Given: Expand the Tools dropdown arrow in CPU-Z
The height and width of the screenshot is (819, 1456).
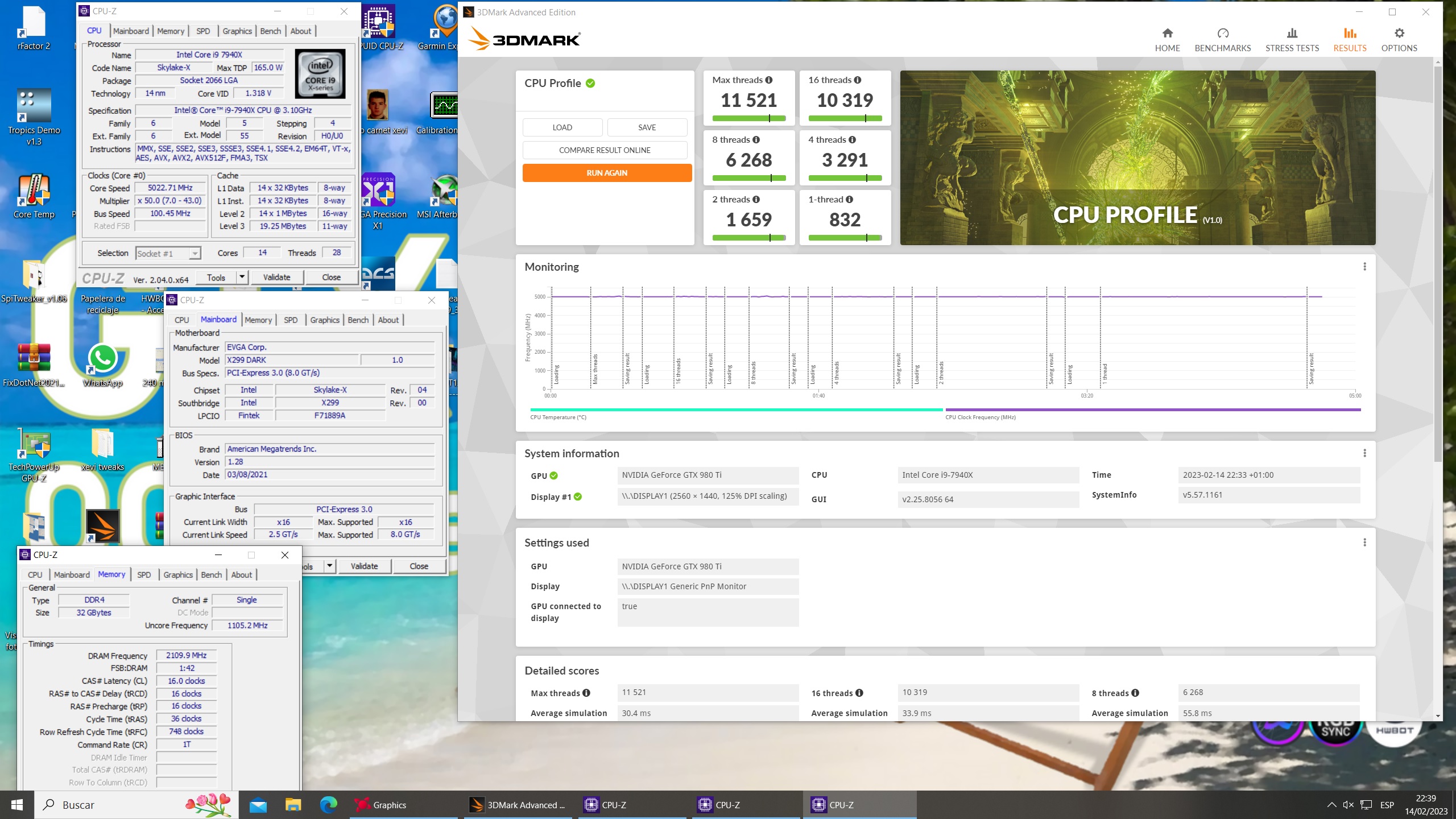Looking at the screenshot, I should coord(242,278).
